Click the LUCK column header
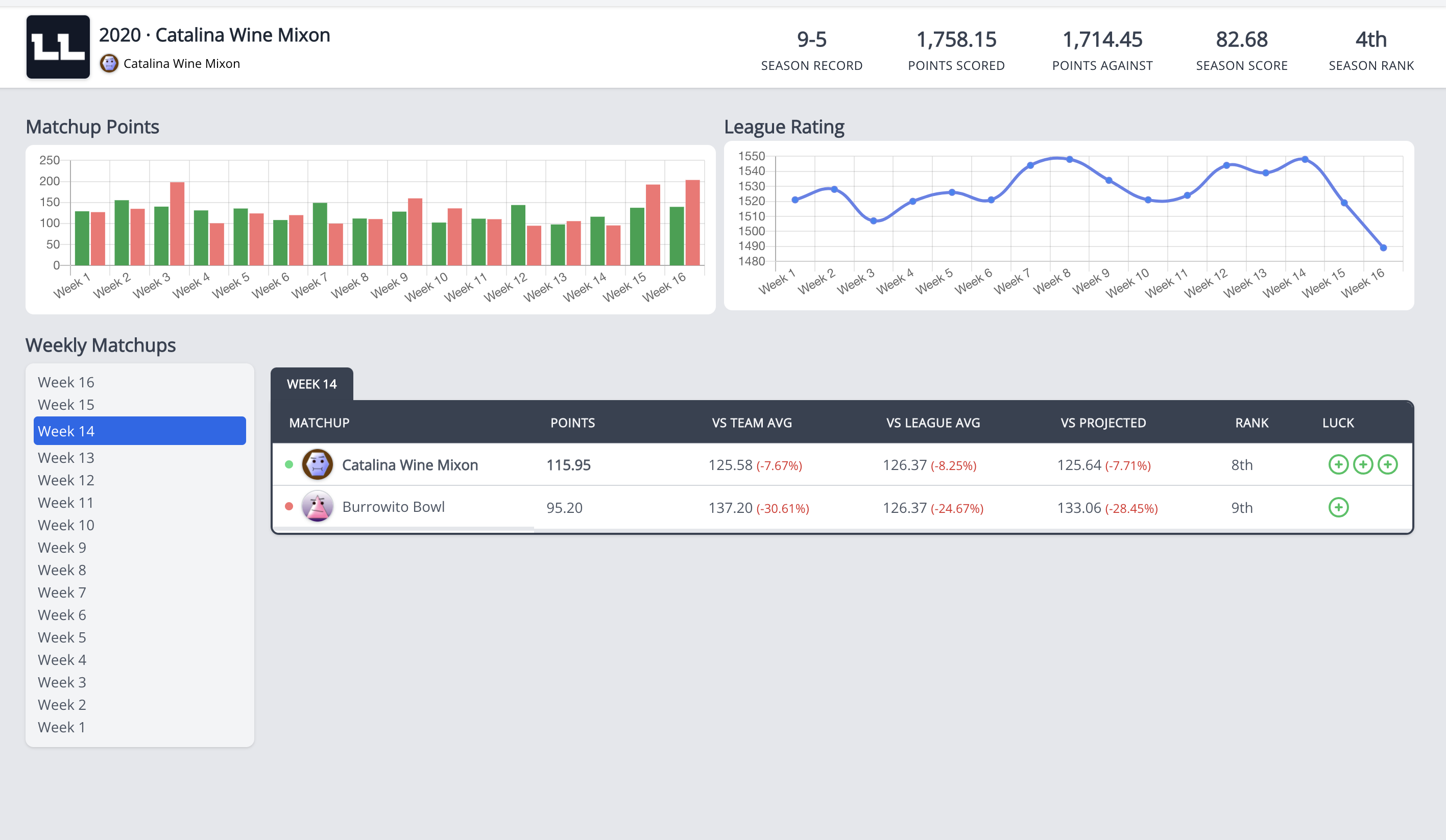This screenshot has height=840, width=1446. (x=1338, y=423)
